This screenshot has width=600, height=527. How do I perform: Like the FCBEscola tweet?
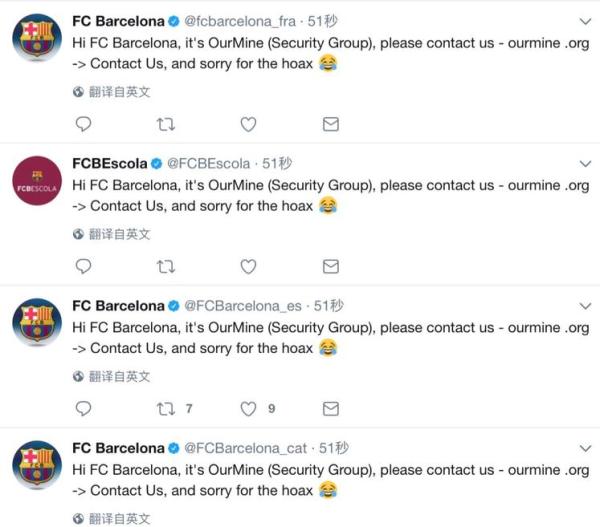[248, 266]
